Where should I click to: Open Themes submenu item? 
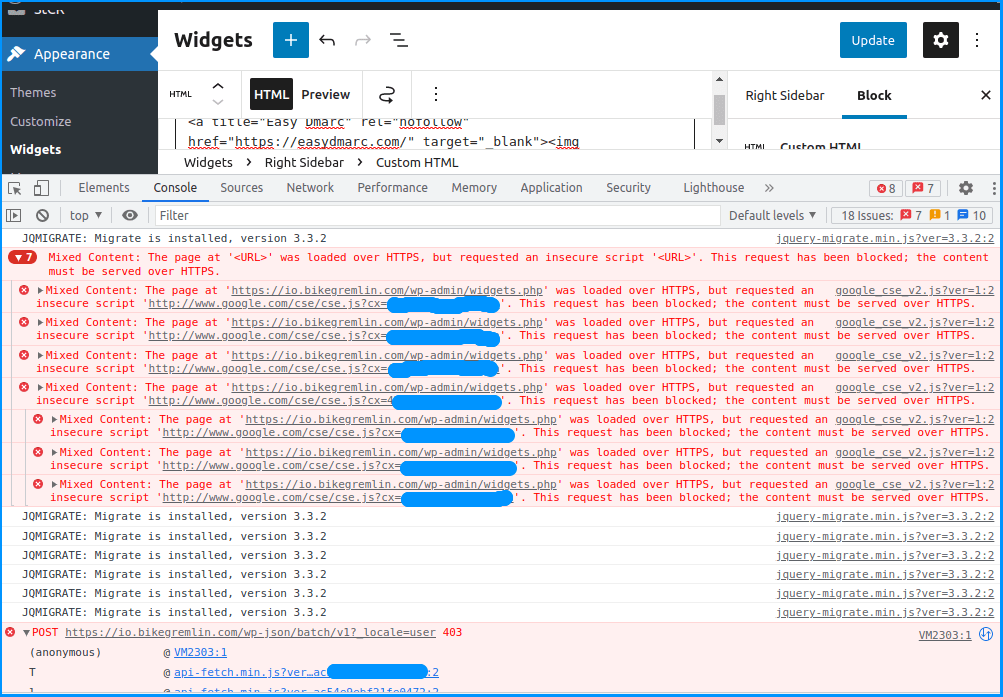(33, 93)
